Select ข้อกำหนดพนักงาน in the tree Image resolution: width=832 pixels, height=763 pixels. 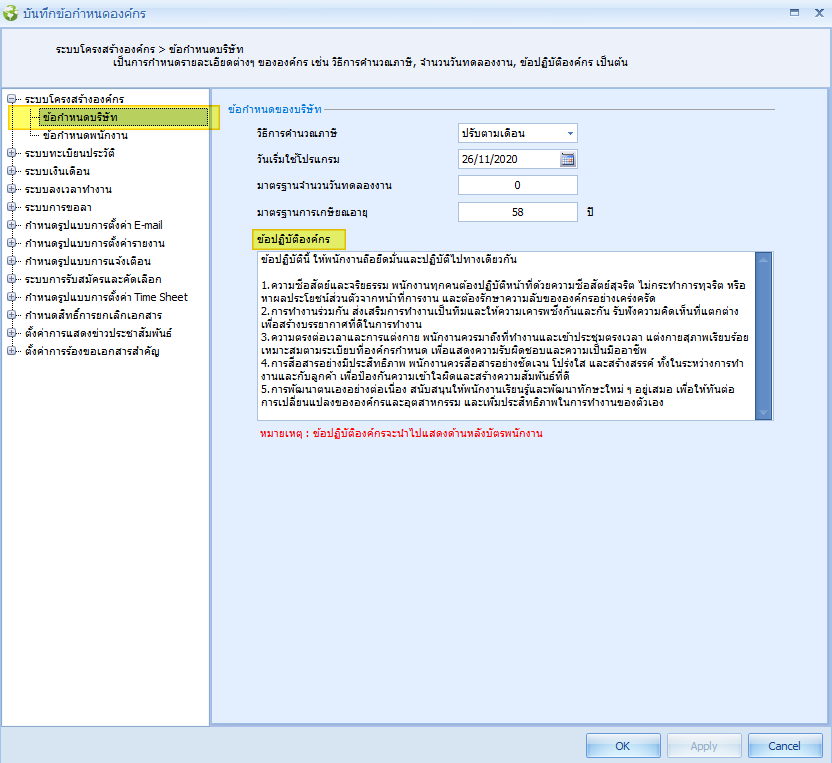pos(85,135)
